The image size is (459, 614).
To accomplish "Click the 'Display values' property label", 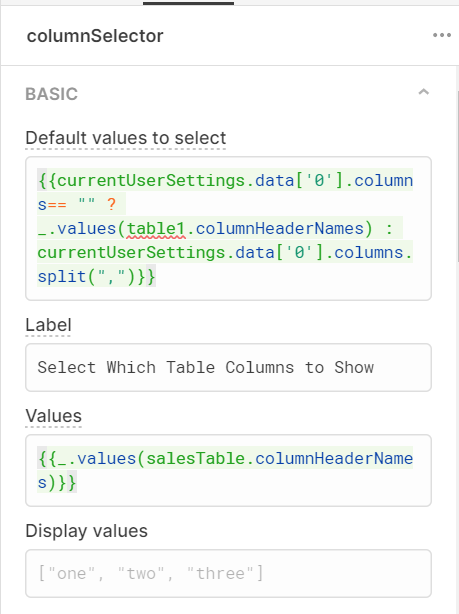I will tap(87, 531).
